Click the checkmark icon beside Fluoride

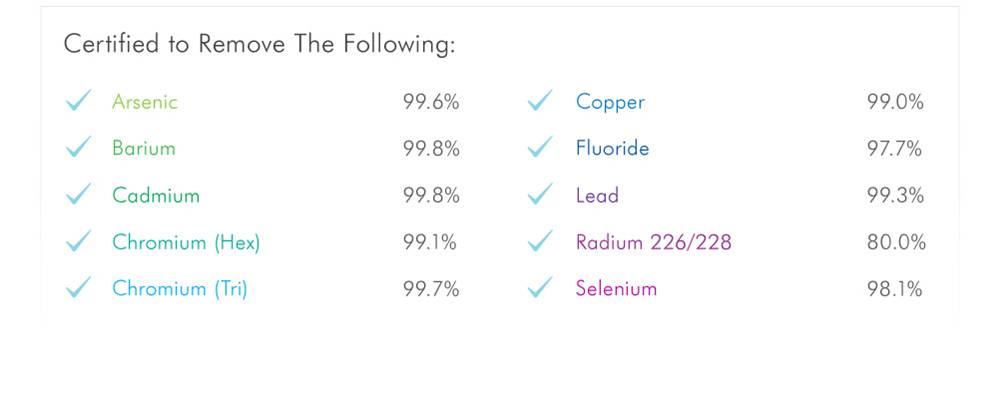(540, 147)
